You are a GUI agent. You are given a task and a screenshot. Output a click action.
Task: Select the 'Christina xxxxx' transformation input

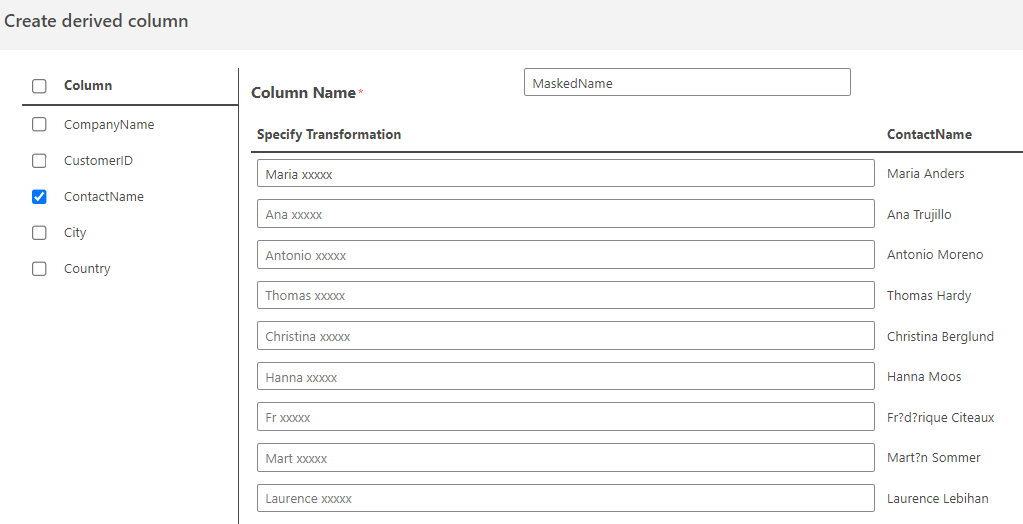(565, 336)
